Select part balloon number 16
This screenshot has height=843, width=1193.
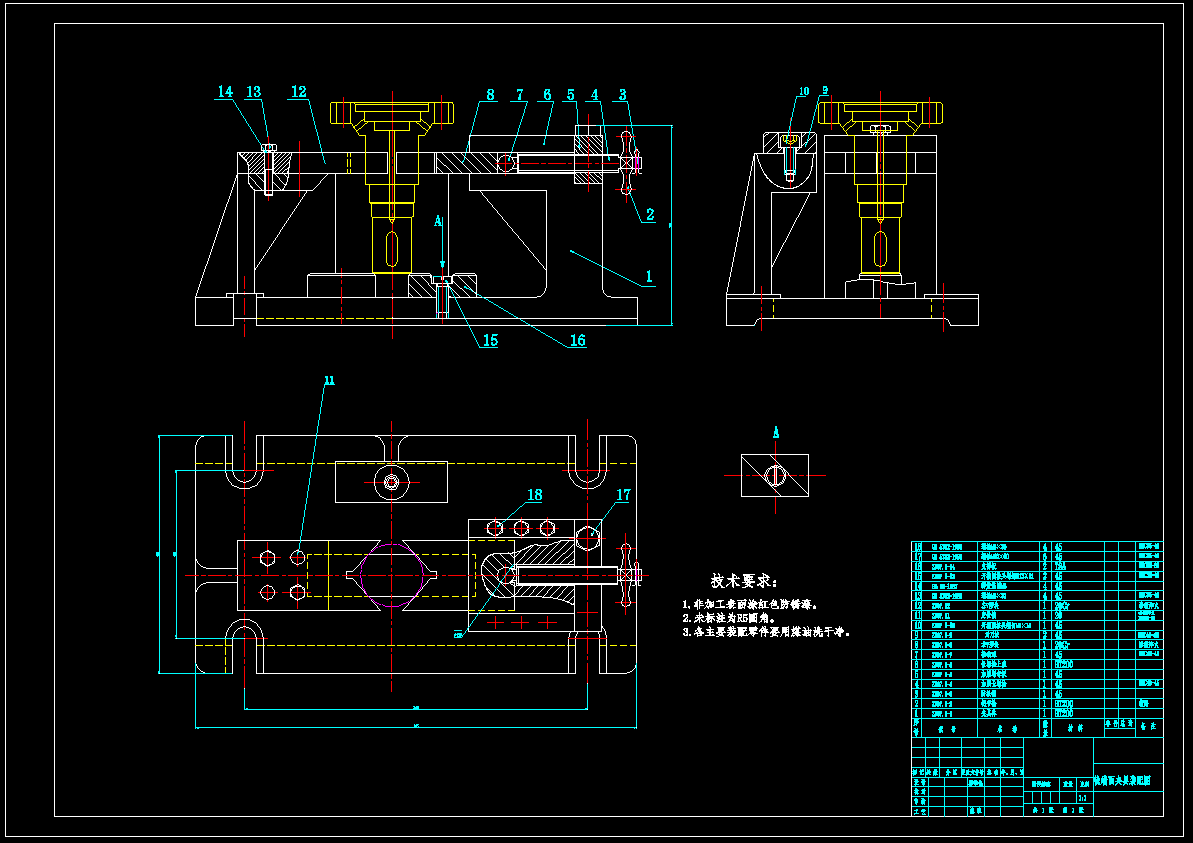pos(578,341)
